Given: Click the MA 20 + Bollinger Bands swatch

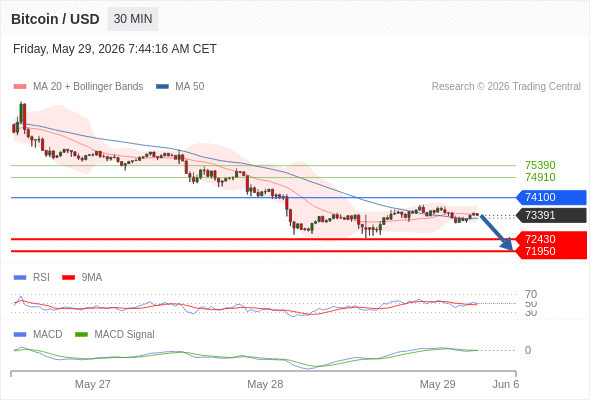Looking at the screenshot, I should coord(20,87).
